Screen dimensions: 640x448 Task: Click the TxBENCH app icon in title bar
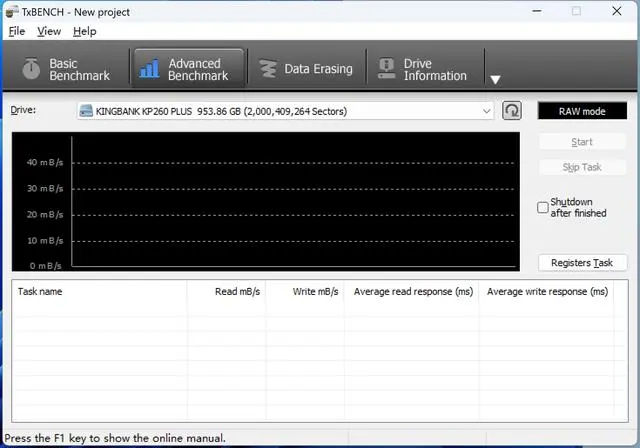(11, 12)
